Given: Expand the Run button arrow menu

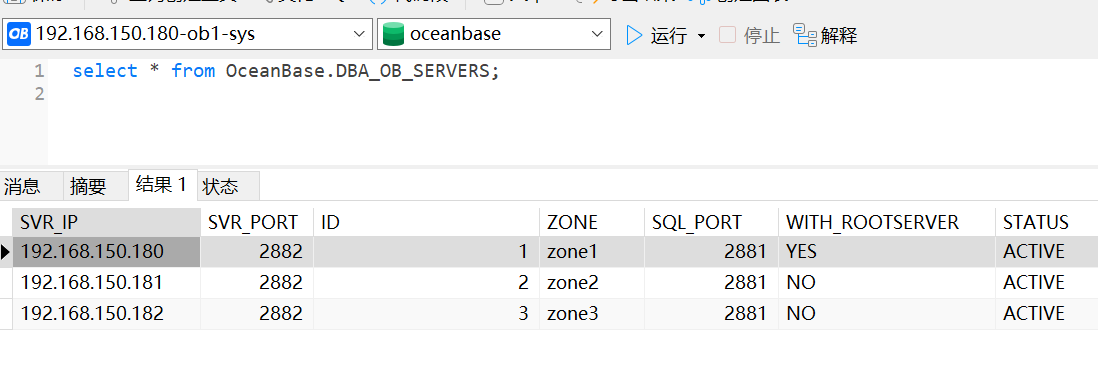Looking at the screenshot, I should pyautogui.click(x=702, y=36).
